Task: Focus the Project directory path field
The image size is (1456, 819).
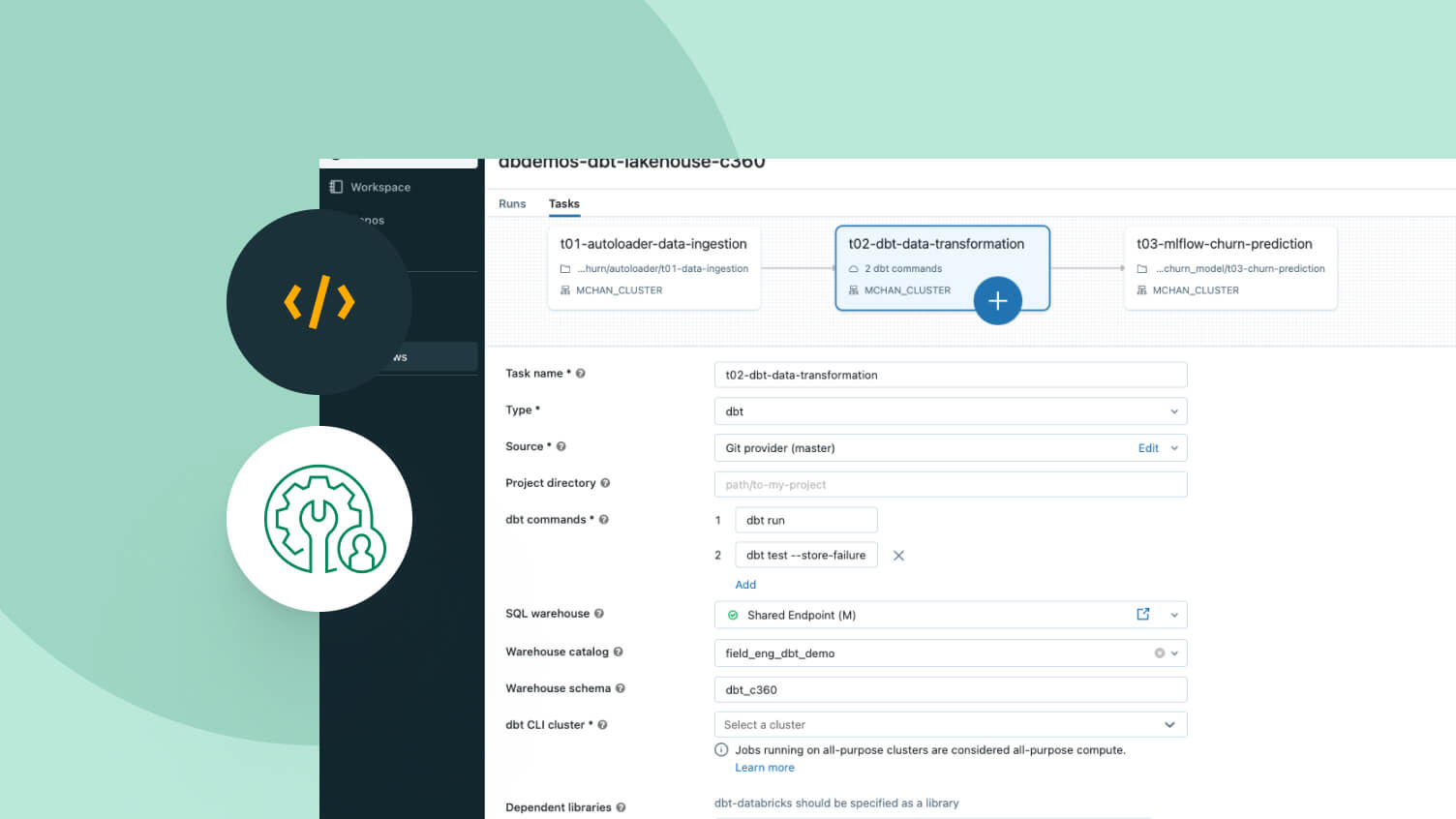Action: coord(951,484)
